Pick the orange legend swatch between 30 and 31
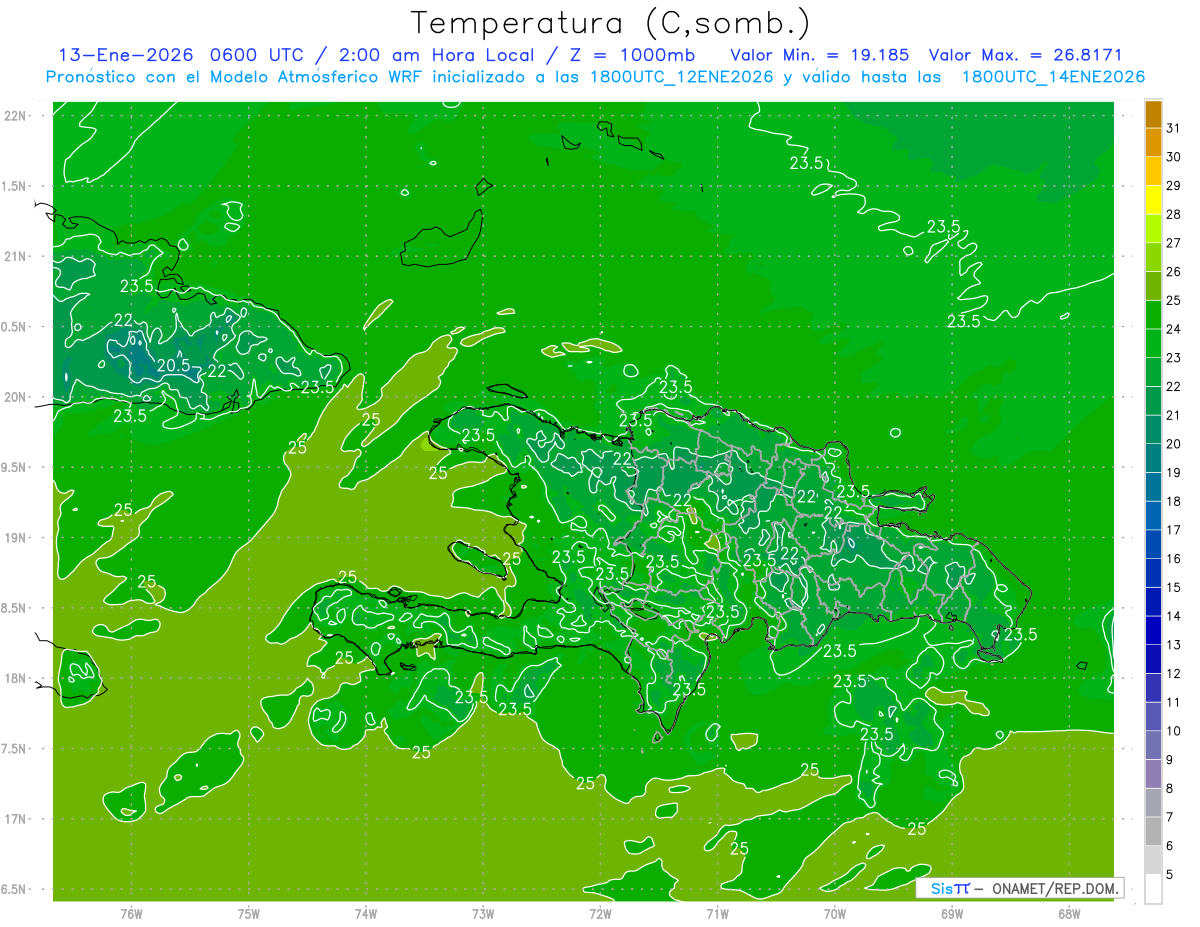Image resolution: width=1200 pixels, height=927 pixels. click(x=1153, y=142)
